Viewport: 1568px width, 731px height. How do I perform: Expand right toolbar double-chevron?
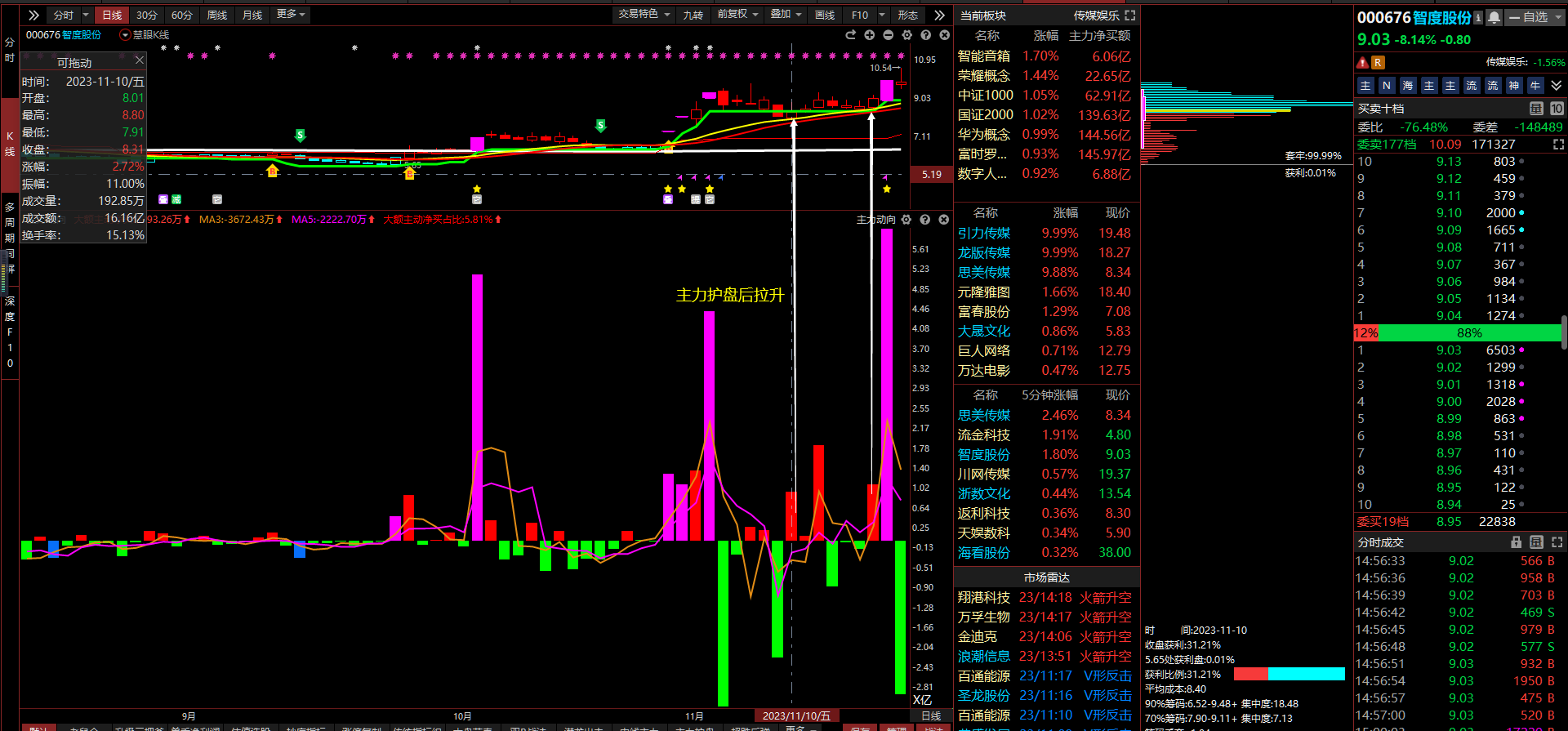tap(939, 15)
